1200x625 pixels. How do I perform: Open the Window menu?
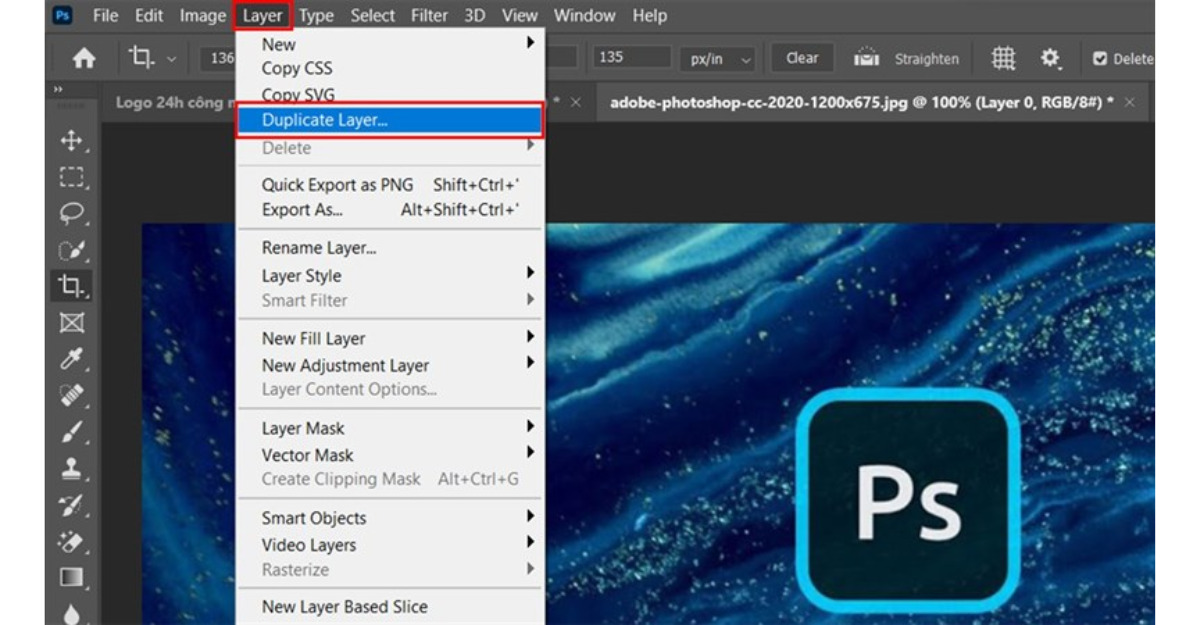tap(585, 16)
